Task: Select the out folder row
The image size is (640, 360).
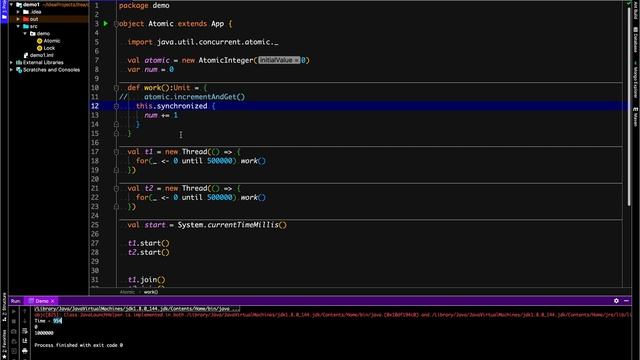Action: click(48, 19)
